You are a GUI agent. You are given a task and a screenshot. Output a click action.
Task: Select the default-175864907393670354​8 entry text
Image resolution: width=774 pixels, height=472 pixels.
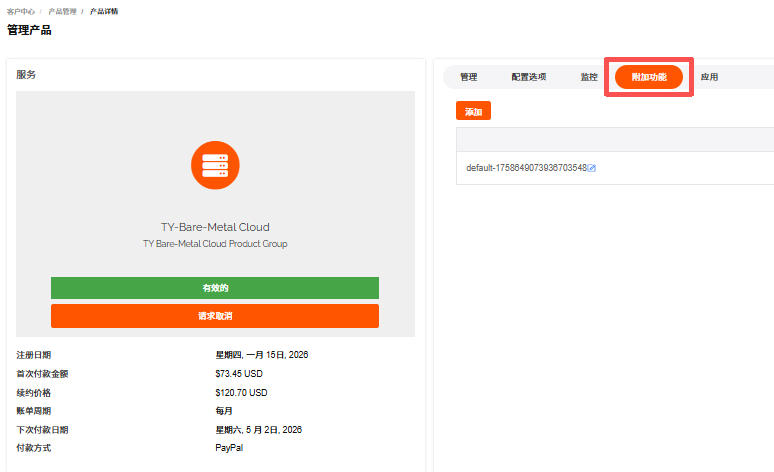click(x=526, y=168)
